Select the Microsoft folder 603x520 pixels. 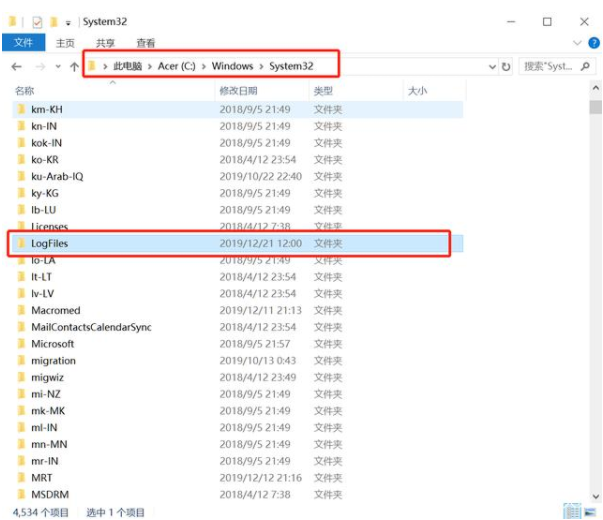point(52,344)
